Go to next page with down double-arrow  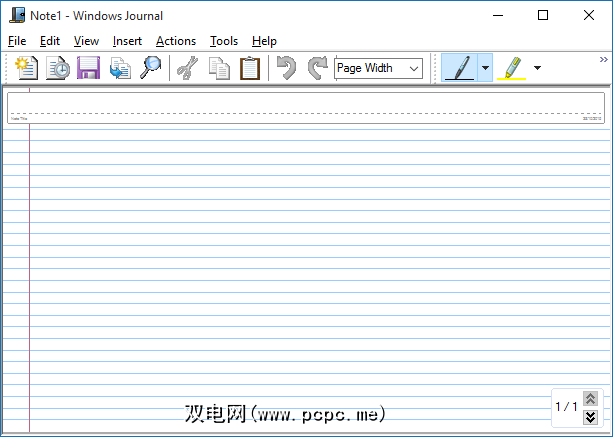pyautogui.click(x=590, y=417)
